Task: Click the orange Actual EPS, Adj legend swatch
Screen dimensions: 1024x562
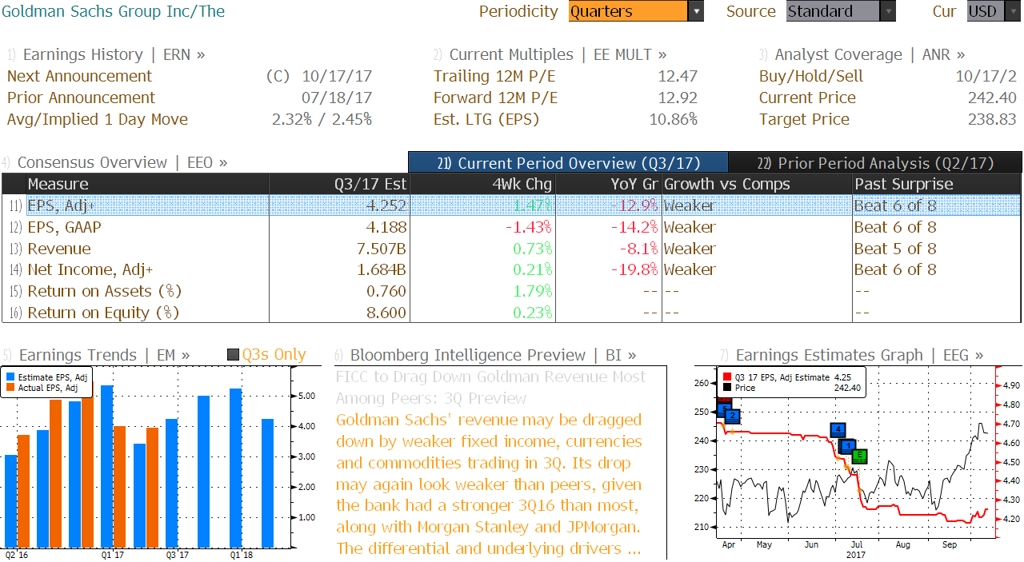Action: [10, 388]
